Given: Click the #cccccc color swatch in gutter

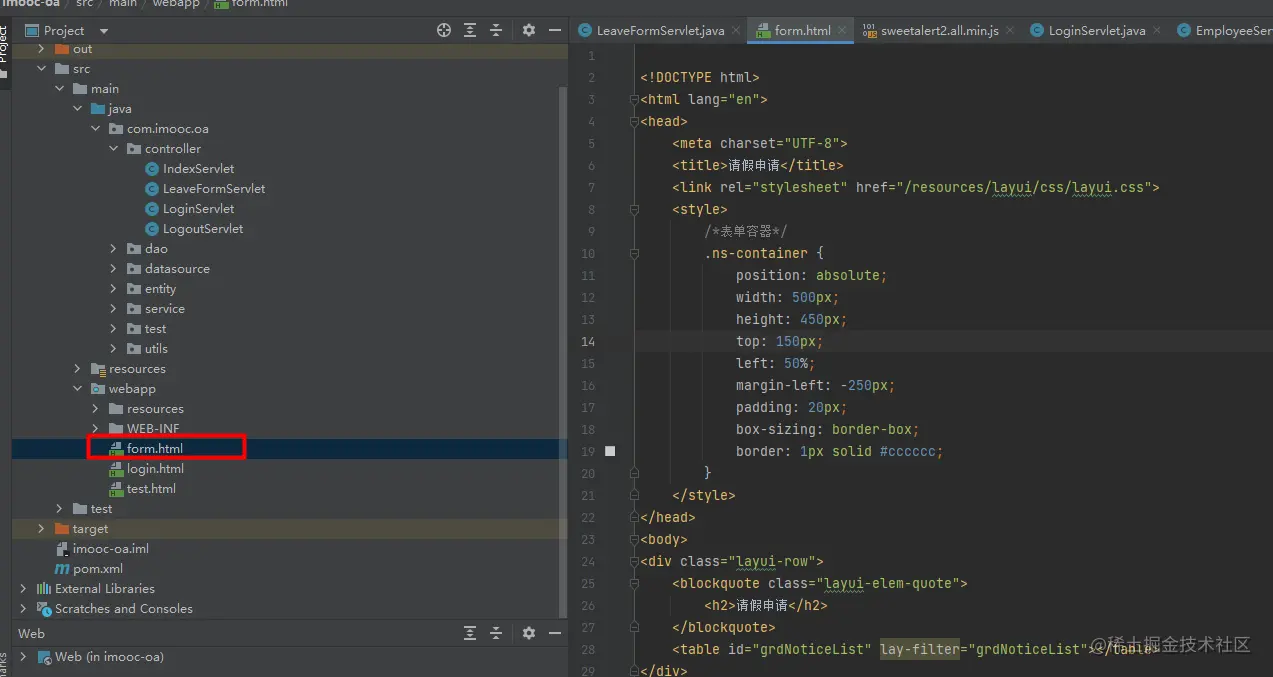Looking at the screenshot, I should (x=610, y=451).
